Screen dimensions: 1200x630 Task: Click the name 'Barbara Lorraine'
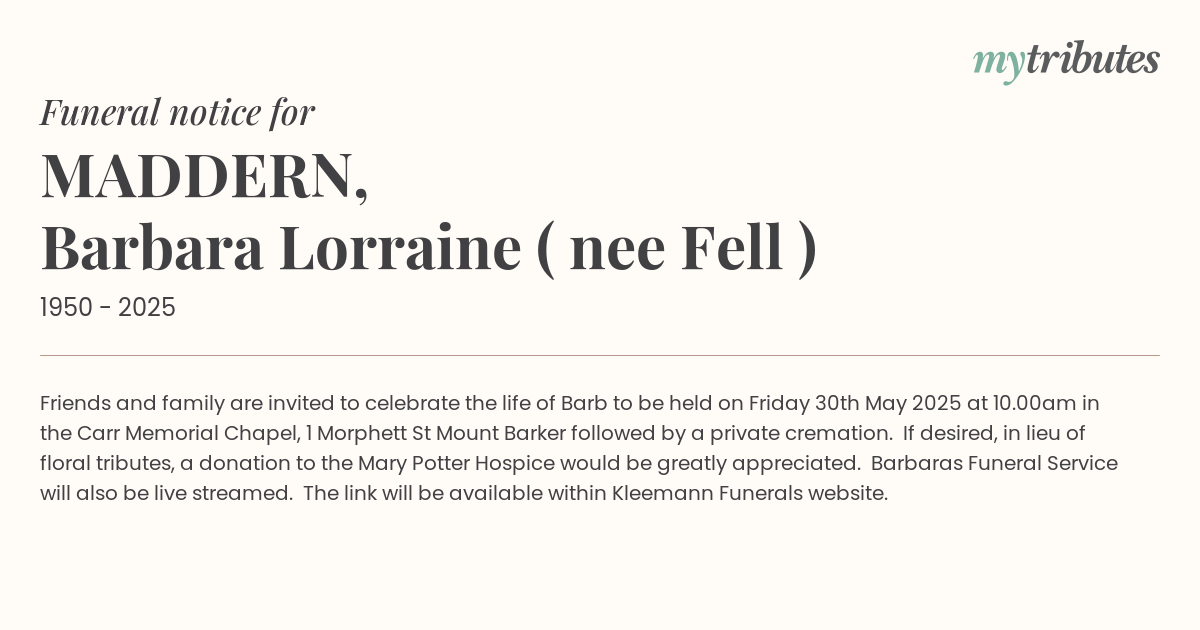pyautogui.click(x=281, y=249)
